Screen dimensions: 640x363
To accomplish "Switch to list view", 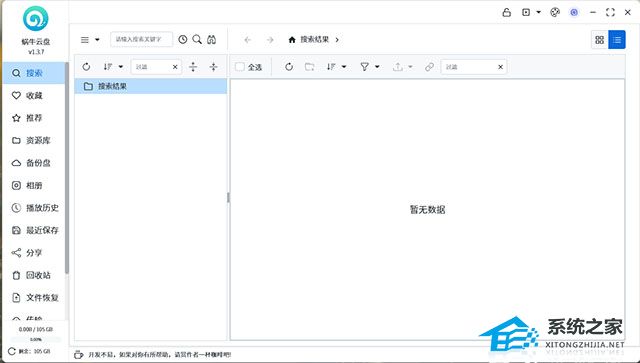I will pyautogui.click(x=617, y=40).
